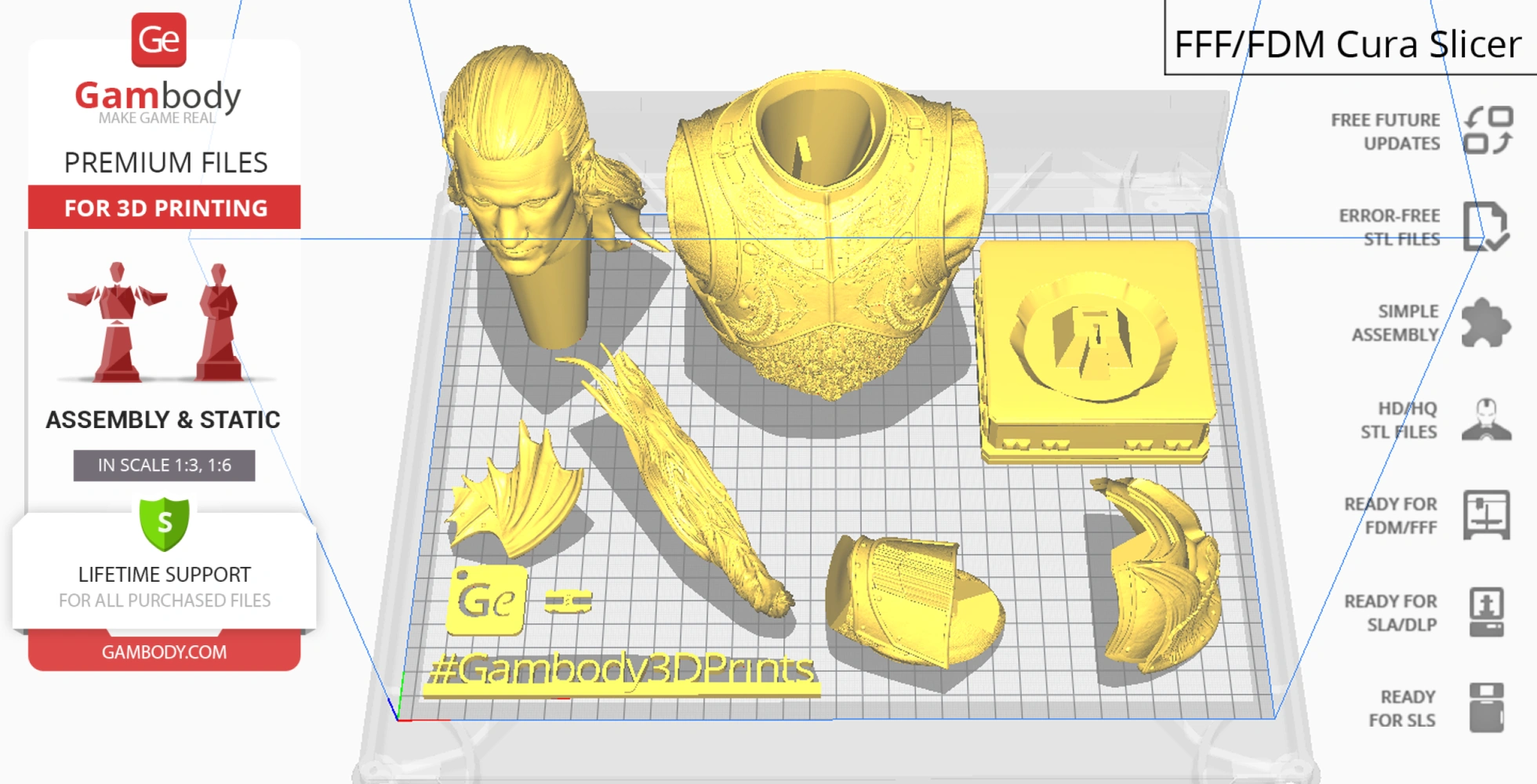Click the Free Future Updates icon
Image resolution: width=1537 pixels, height=784 pixels.
pos(1488,131)
